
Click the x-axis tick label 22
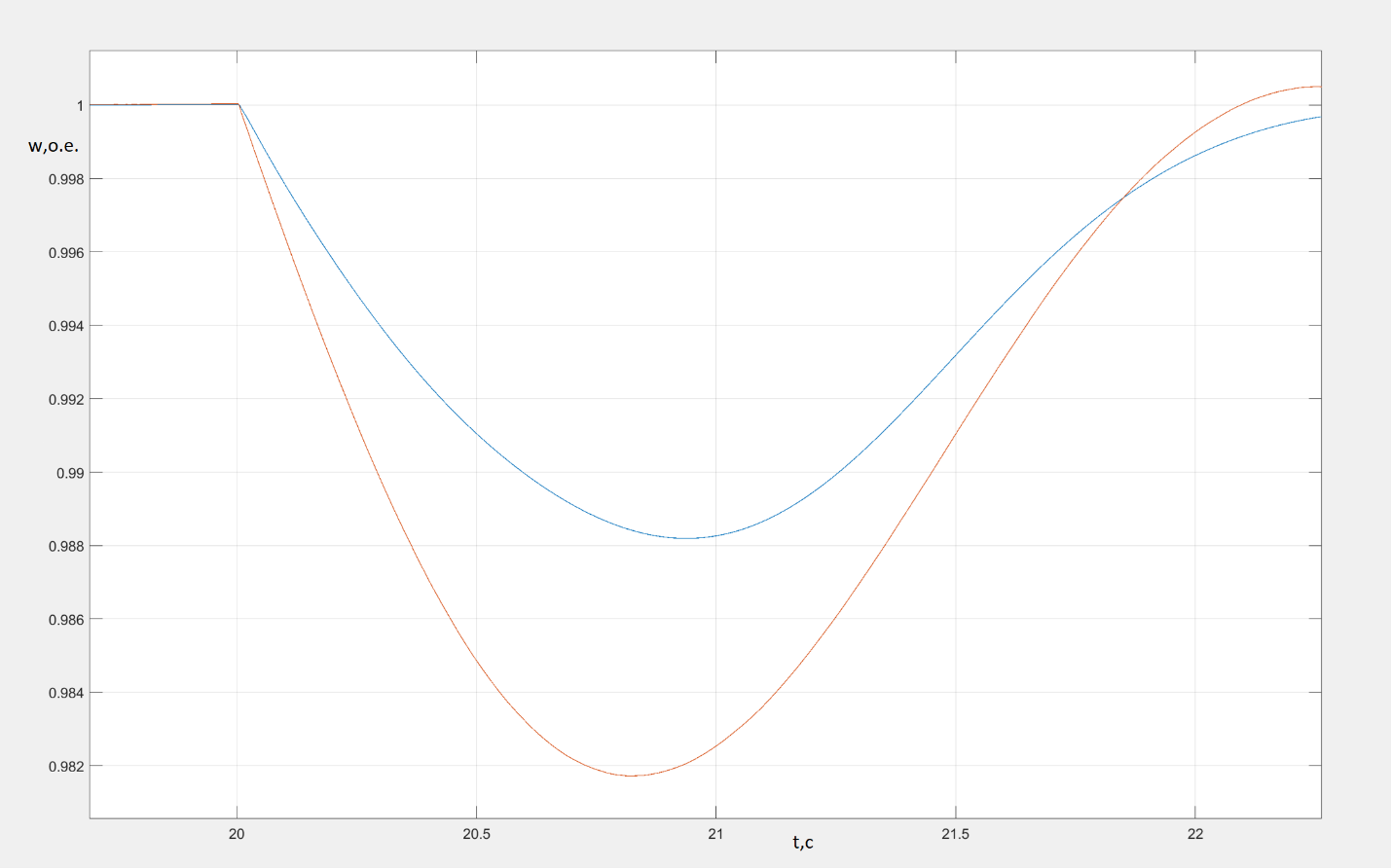click(x=1194, y=834)
